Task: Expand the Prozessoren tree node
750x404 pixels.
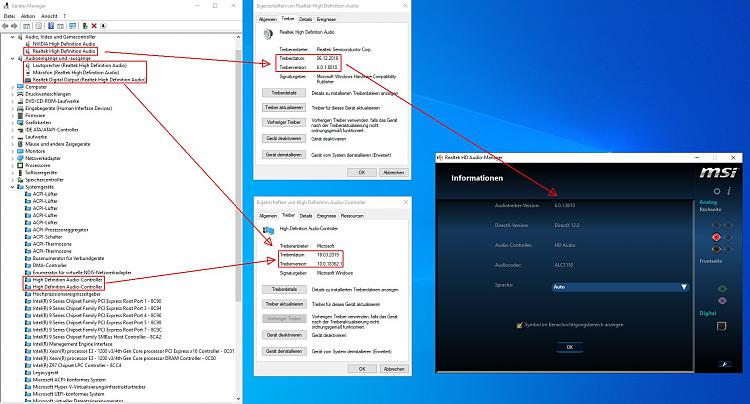Action: (12, 165)
